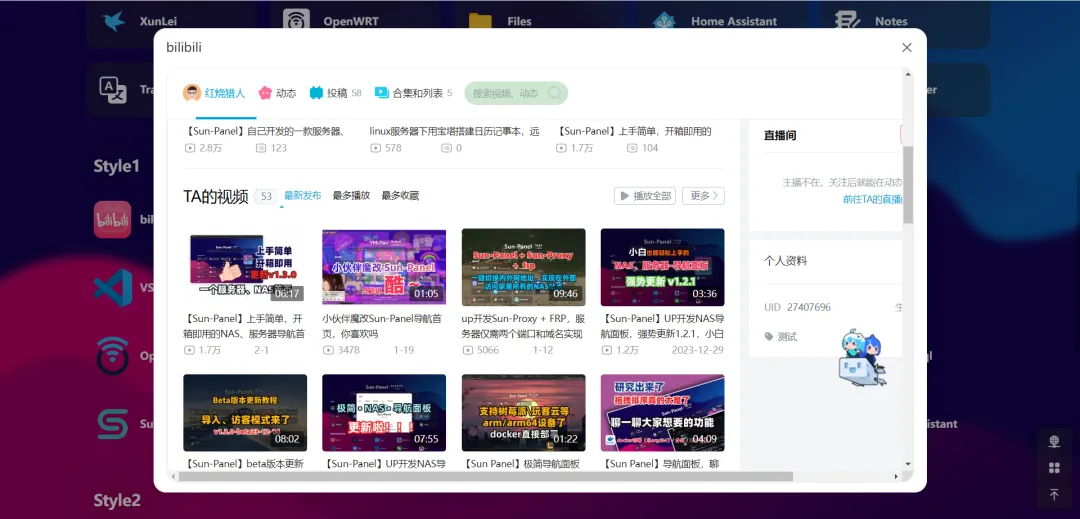Open the 08:02 Beta版本更新教程 thumbnail
1080x519 pixels.
245,413
